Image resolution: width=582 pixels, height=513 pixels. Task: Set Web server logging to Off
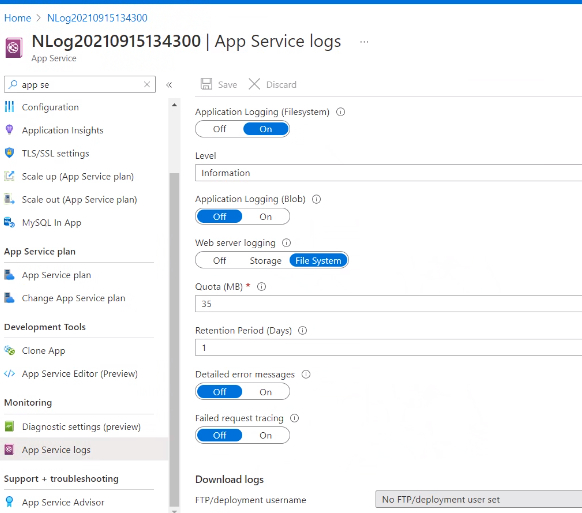pos(219,261)
